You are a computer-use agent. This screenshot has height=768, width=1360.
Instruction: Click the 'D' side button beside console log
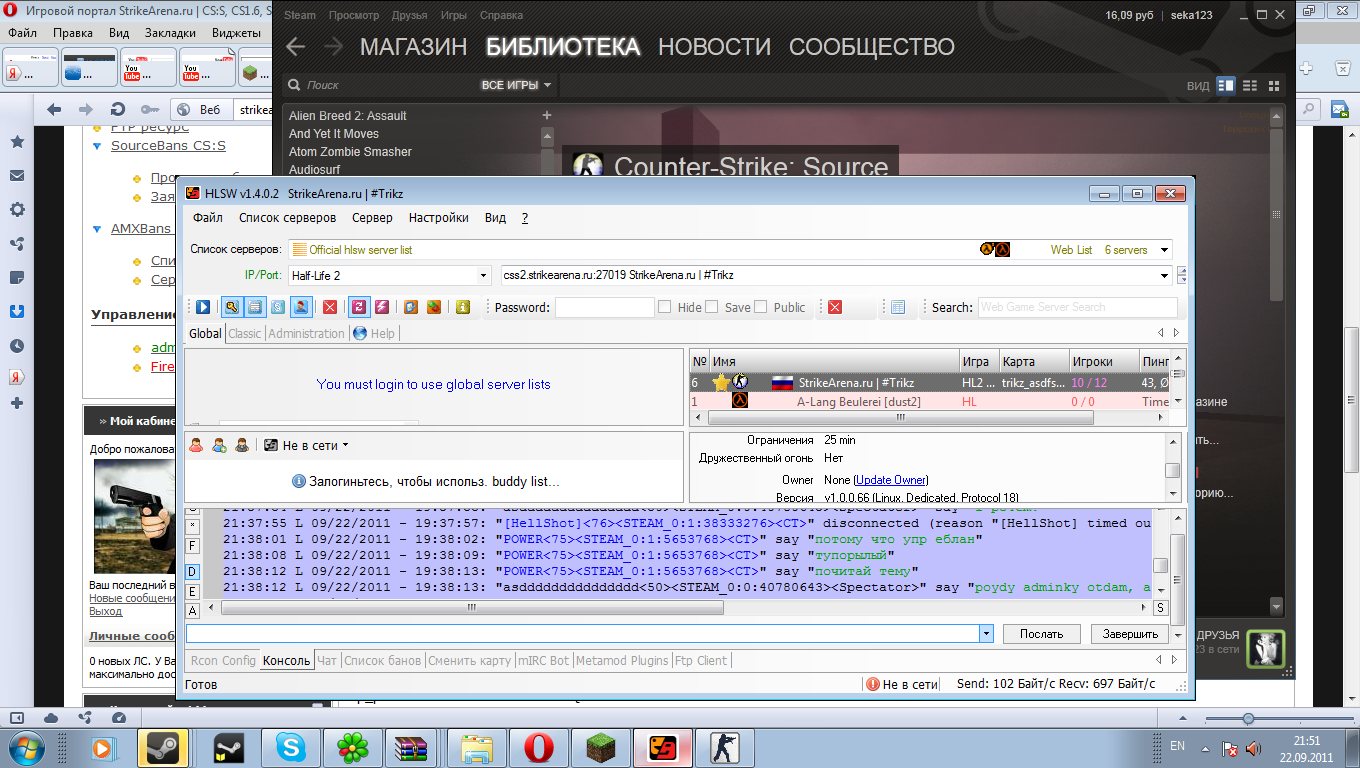[192, 571]
